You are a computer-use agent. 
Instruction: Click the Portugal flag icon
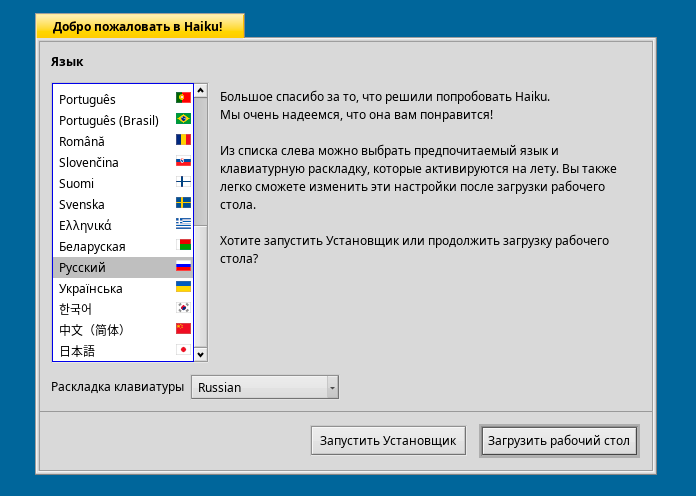pyautogui.click(x=183, y=97)
